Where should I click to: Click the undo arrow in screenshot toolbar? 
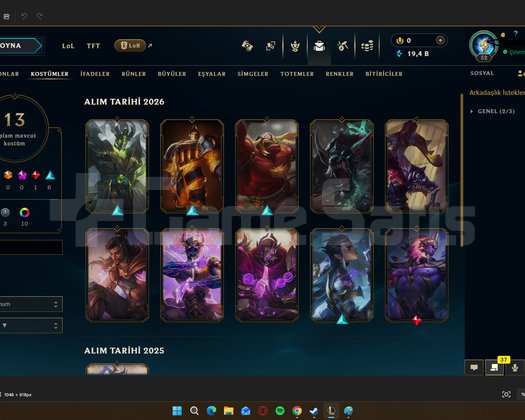click(x=24, y=16)
